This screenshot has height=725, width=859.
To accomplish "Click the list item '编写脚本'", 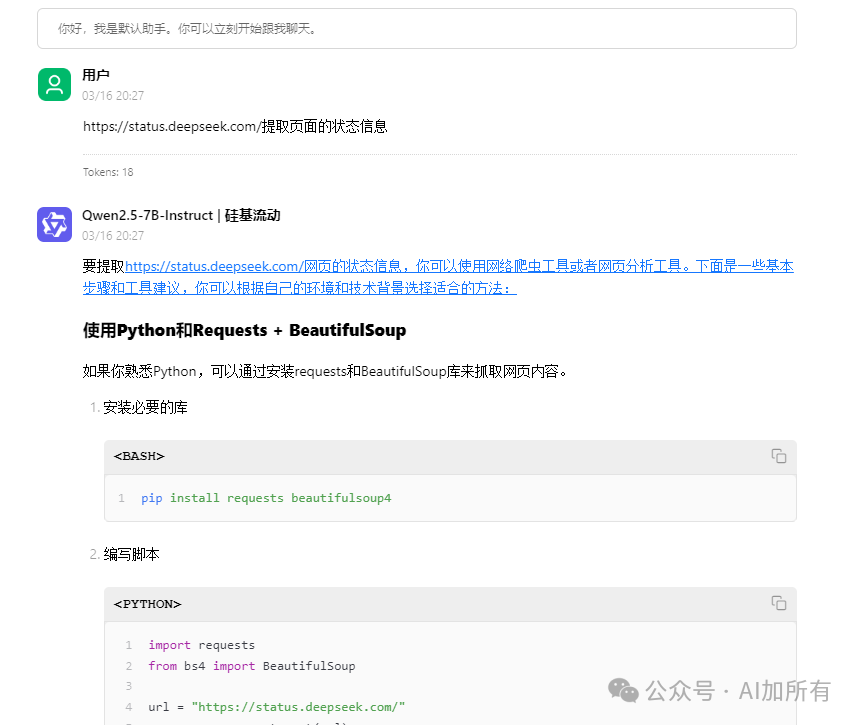I will pos(131,554).
